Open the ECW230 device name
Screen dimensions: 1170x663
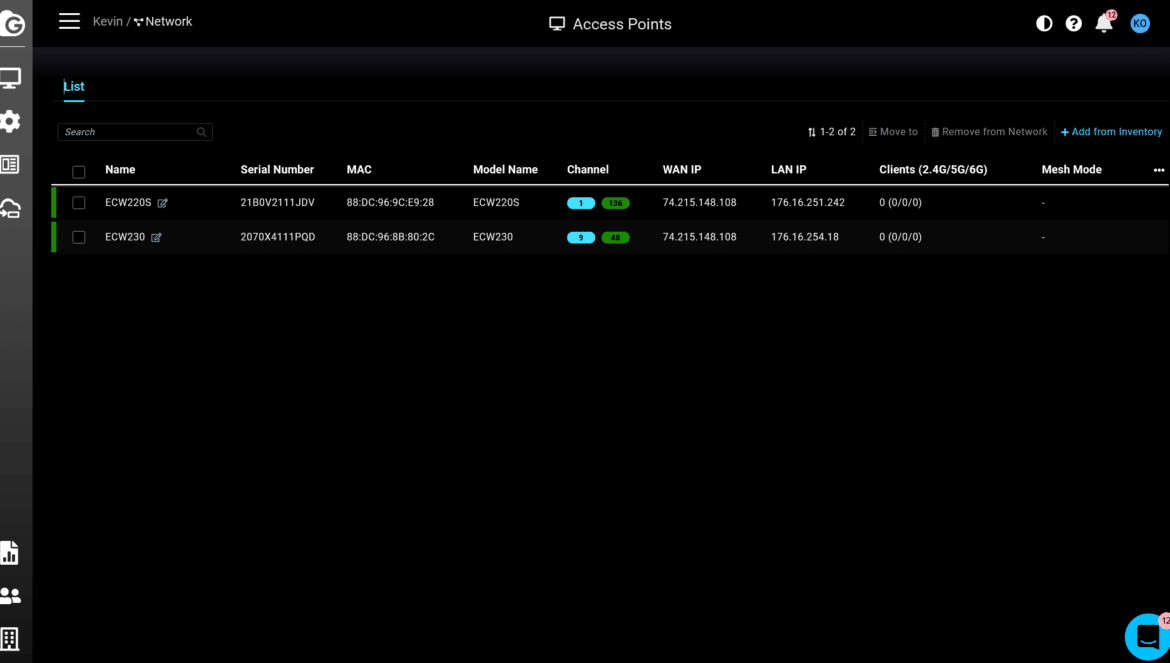(125, 237)
